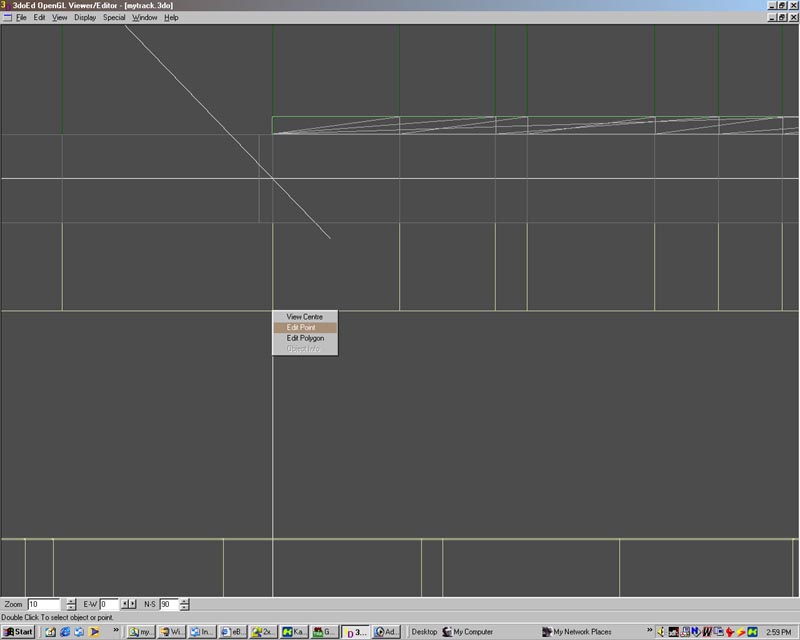Click the two-monitors network tray icon
This screenshot has height=640, width=800.
pyautogui.click(x=718, y=632)
